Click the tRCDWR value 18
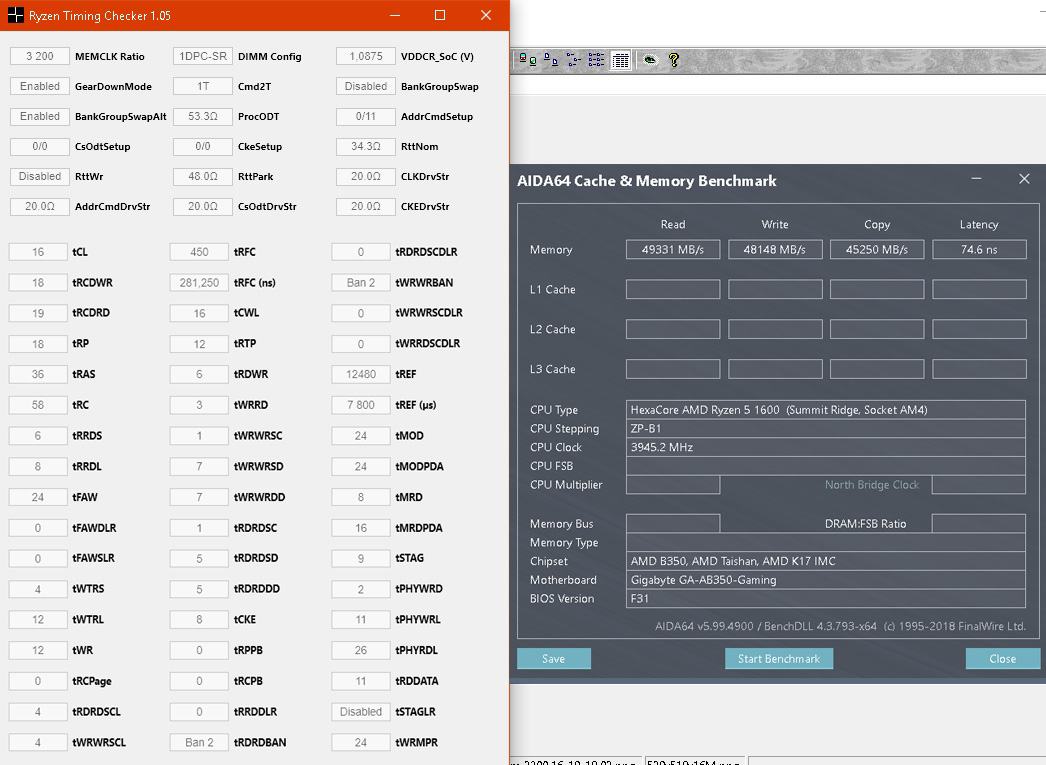 coord(38,283)
